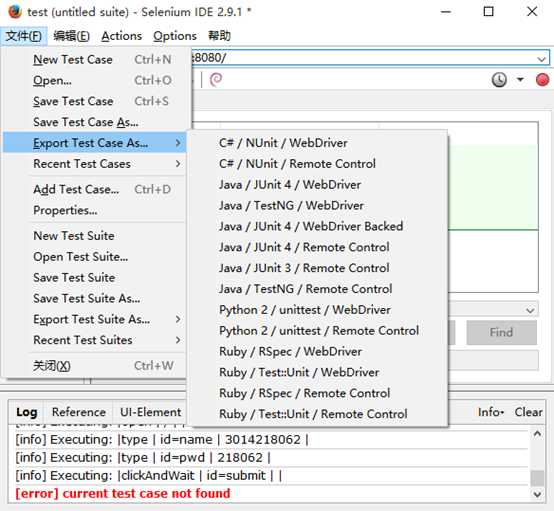Expand the Export Test Case As... submenu
This screenshot has width=554, height=511.
(x=94, y=143)
